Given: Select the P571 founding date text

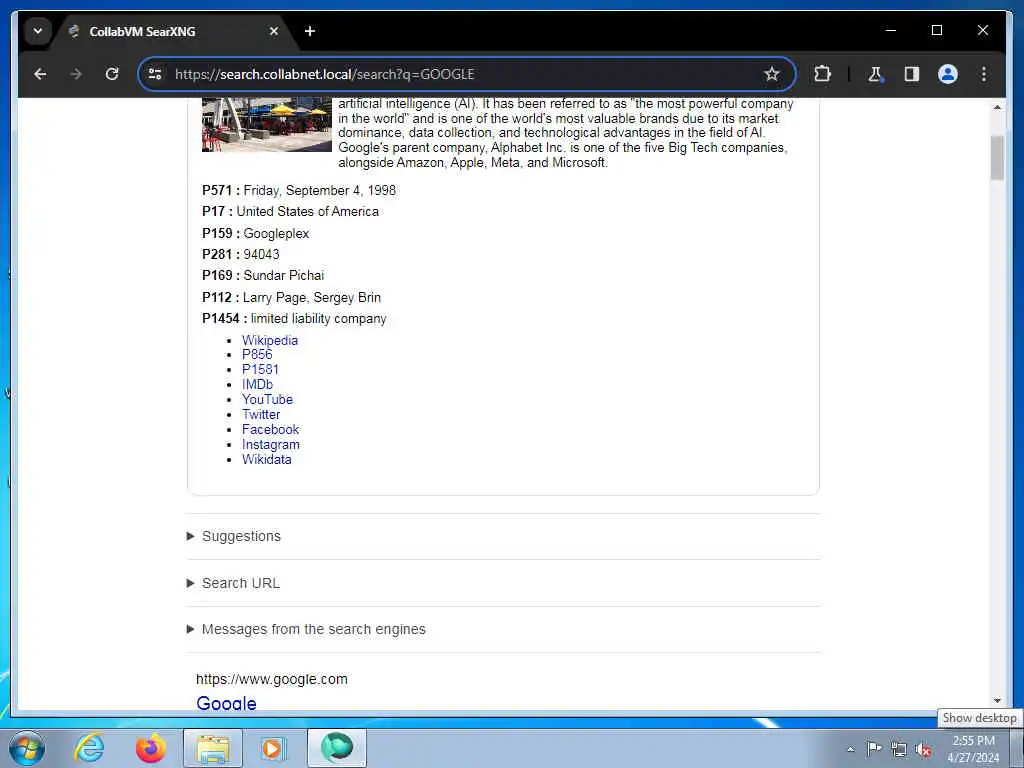Looking at the screenshot, I should pos(319,191).
